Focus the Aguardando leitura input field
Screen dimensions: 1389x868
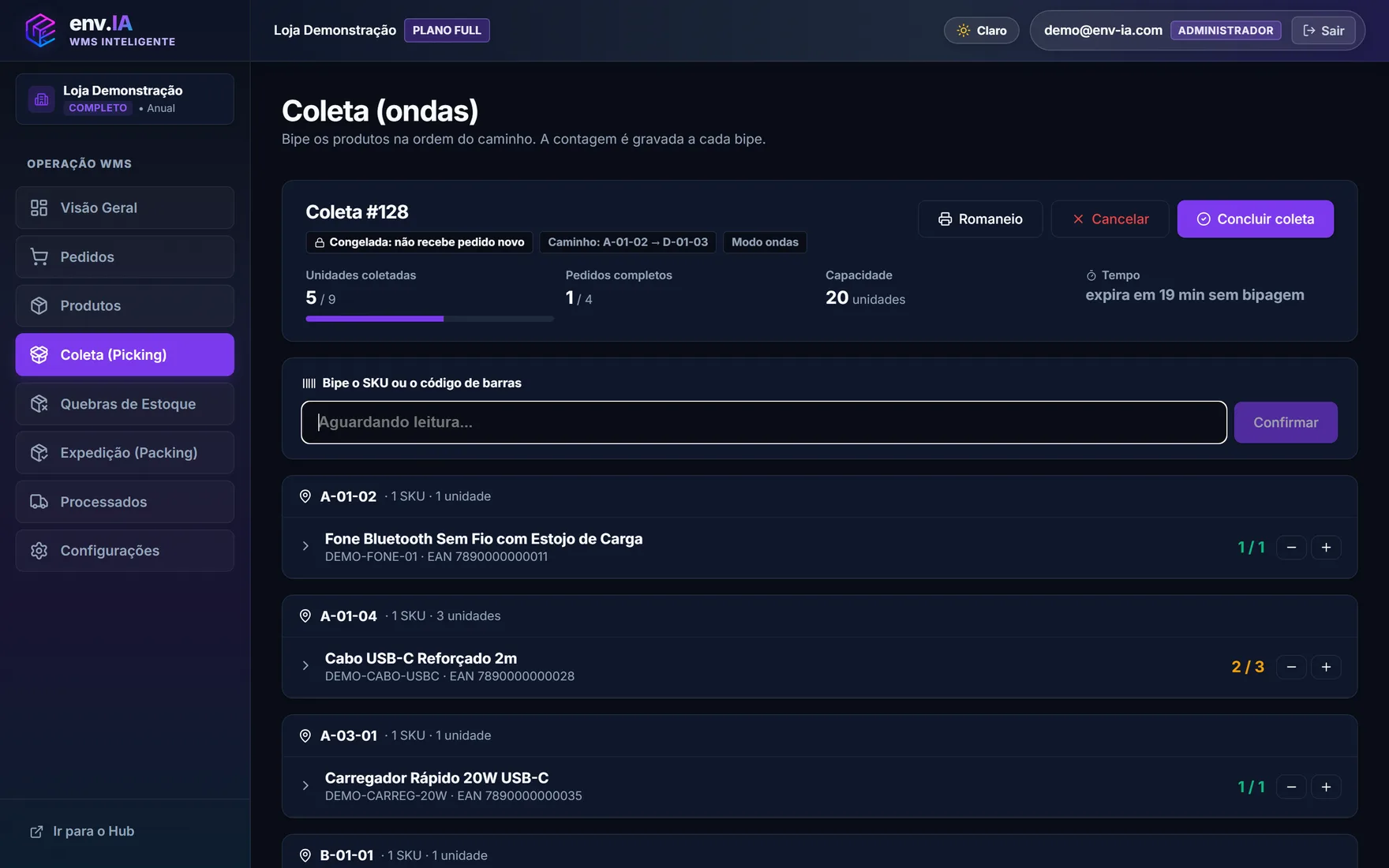click(x=763, y=422)
